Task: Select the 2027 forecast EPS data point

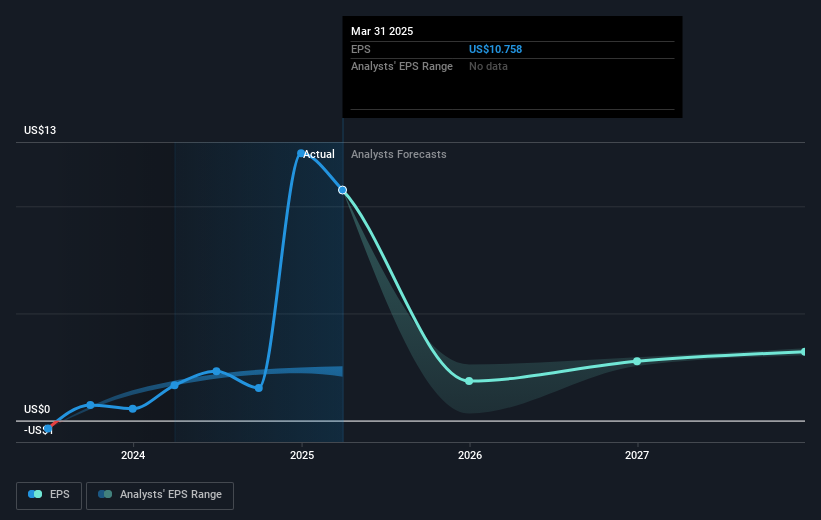Action: (637, 361)
